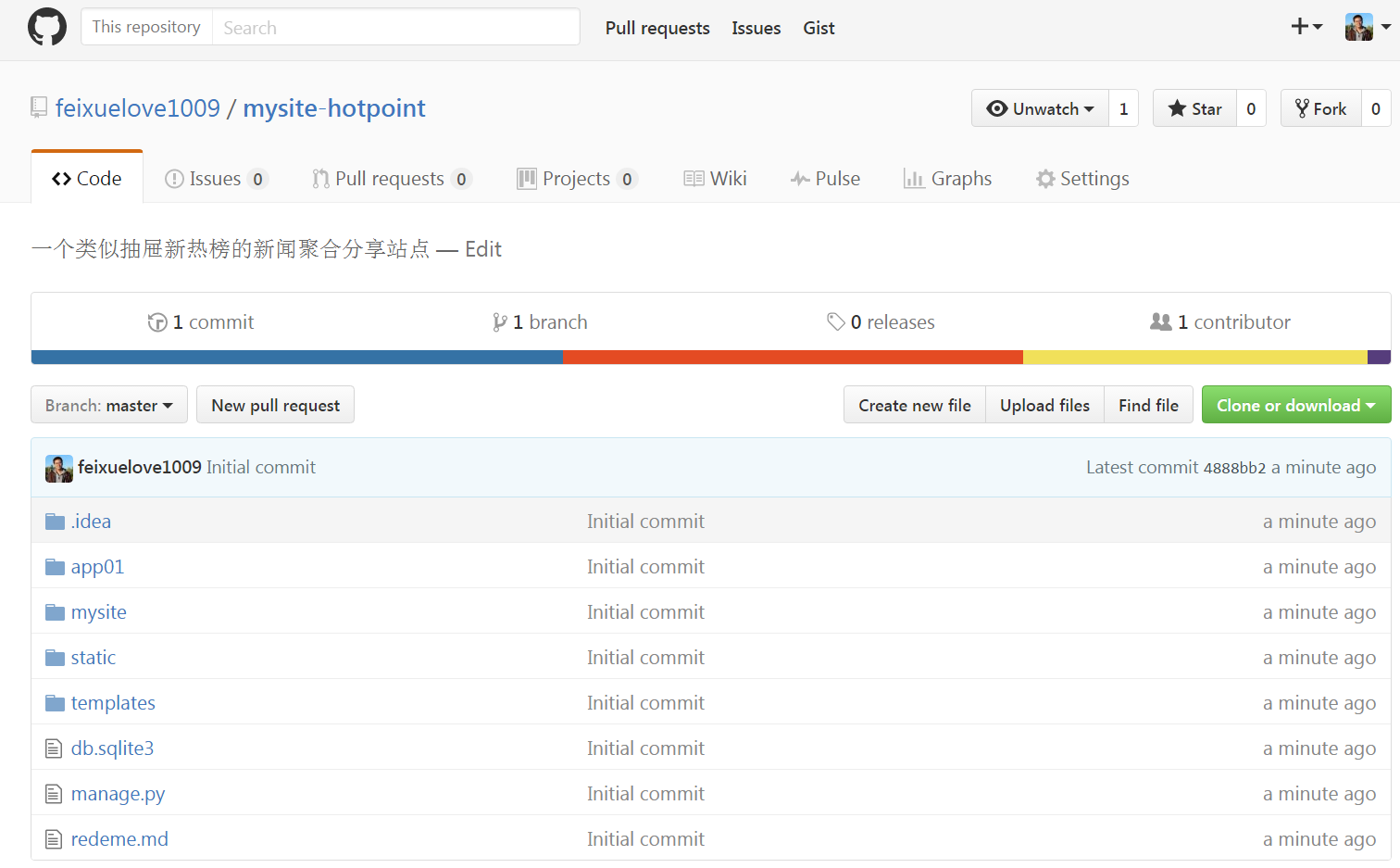Switch to the Wiki tab
Image resolution: width=1400 pixels, height=868 pixels.
[x=715, y=179]
